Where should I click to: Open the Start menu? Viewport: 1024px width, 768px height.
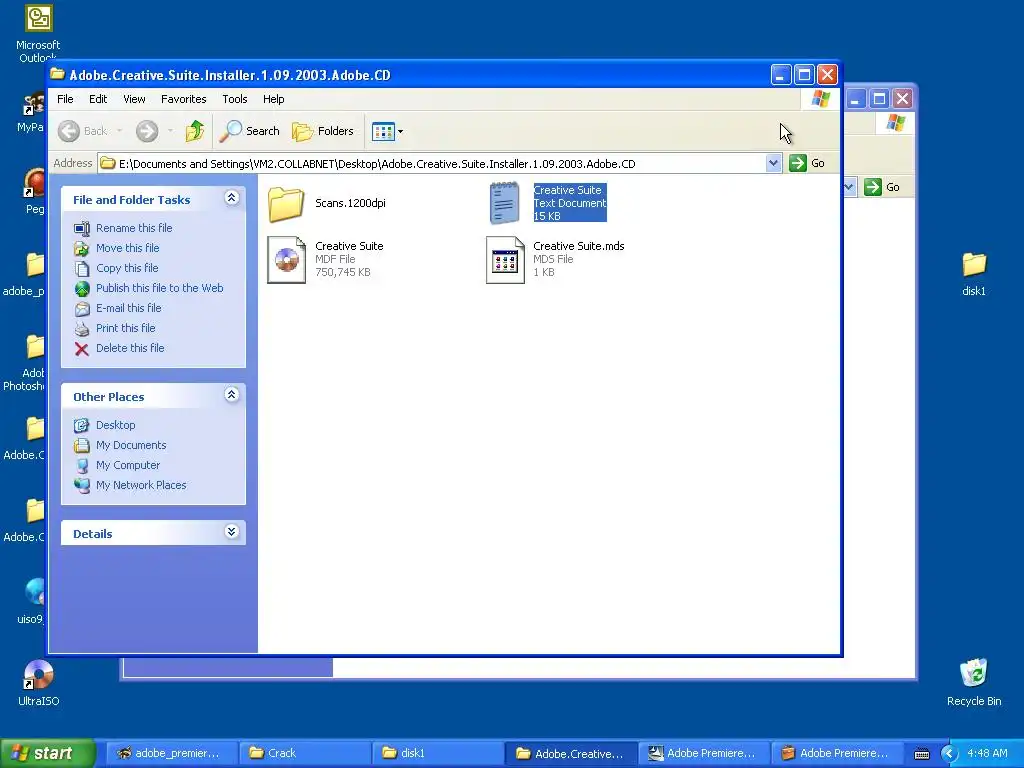coord(48,753)
